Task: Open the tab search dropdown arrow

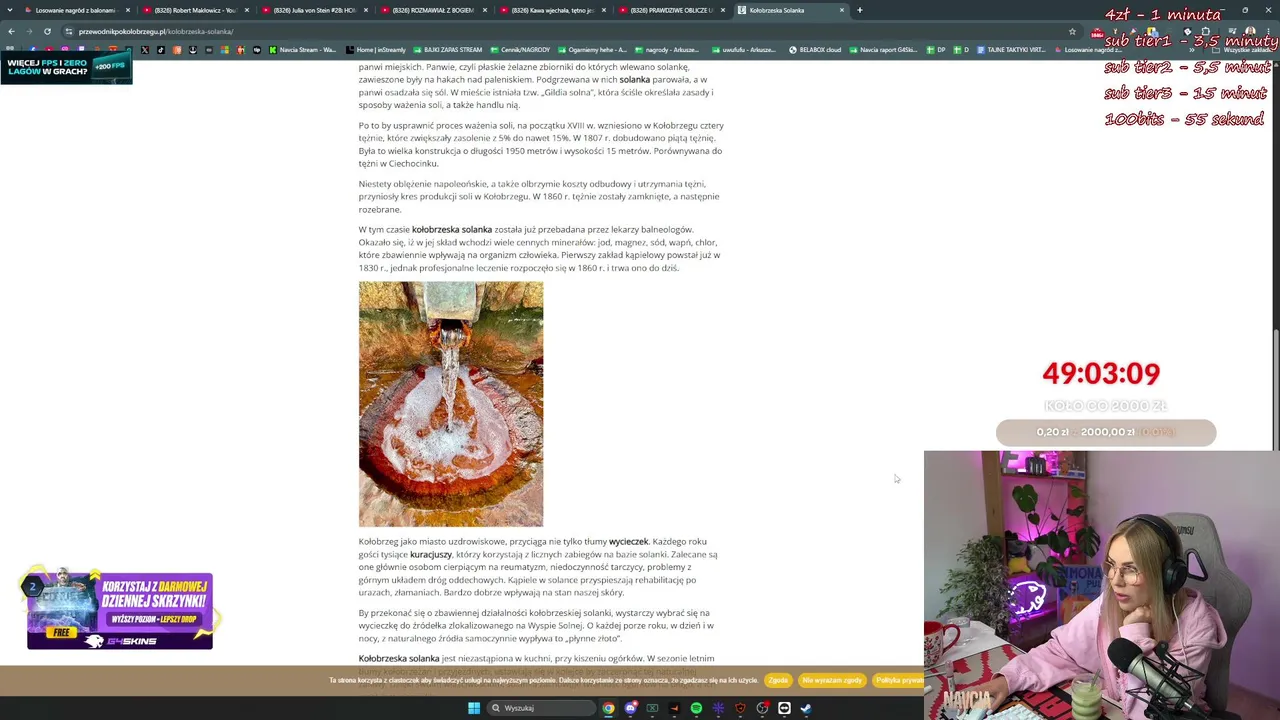Action: [10, 10]
